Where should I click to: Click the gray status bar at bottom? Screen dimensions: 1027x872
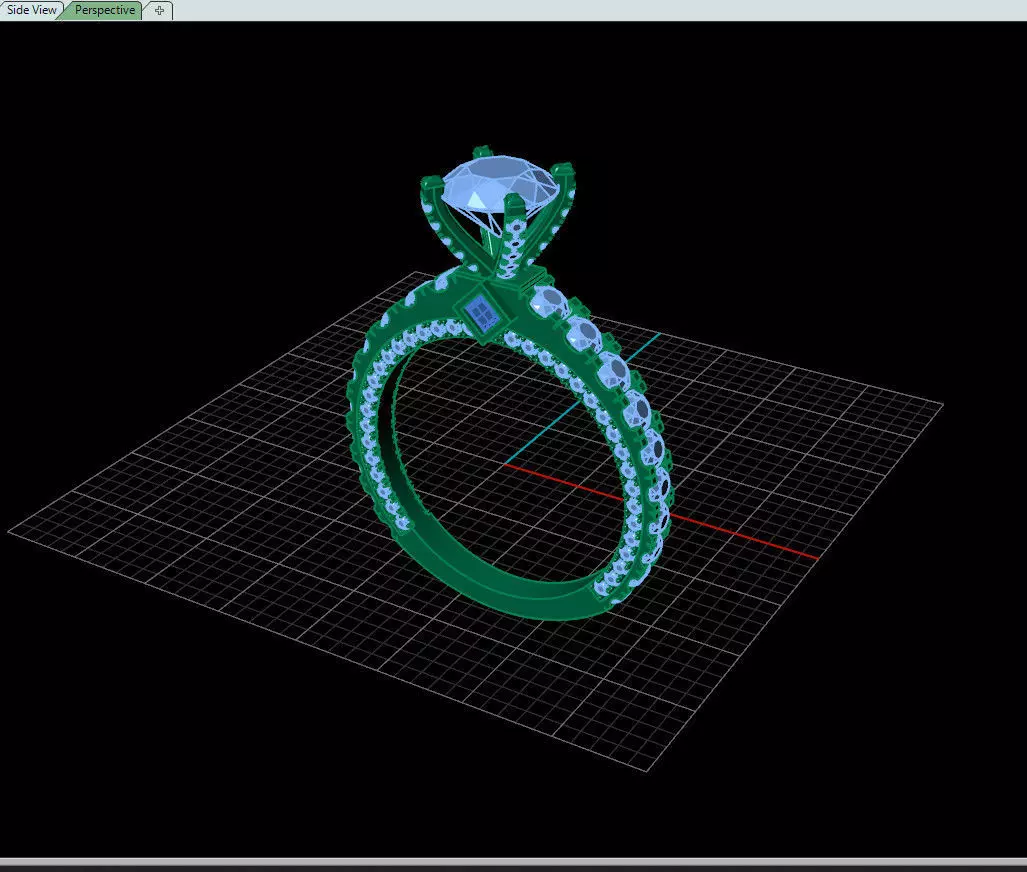[x=514, y=862]
